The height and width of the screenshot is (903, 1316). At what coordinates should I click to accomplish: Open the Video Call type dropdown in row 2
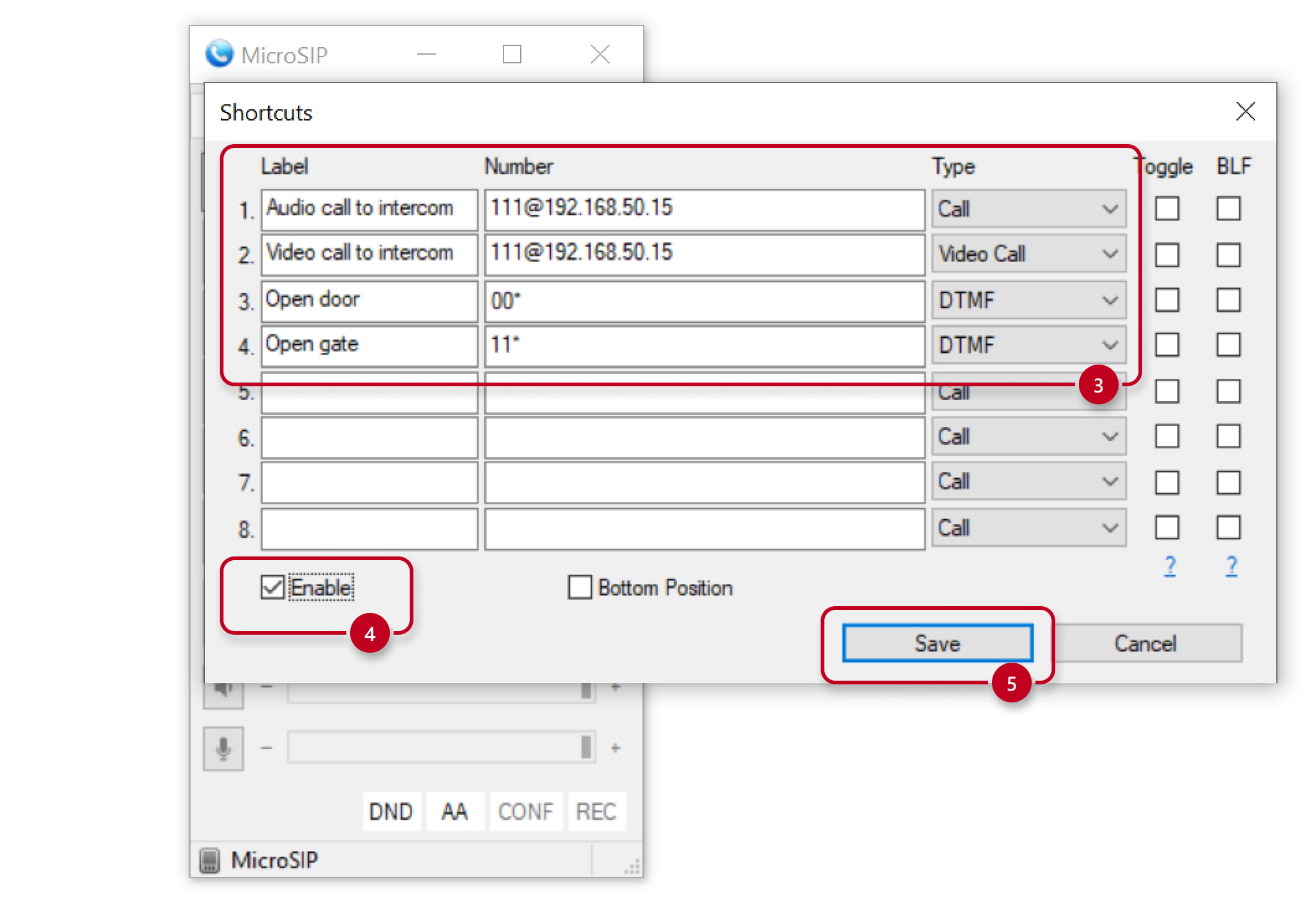pos(1029,254)
